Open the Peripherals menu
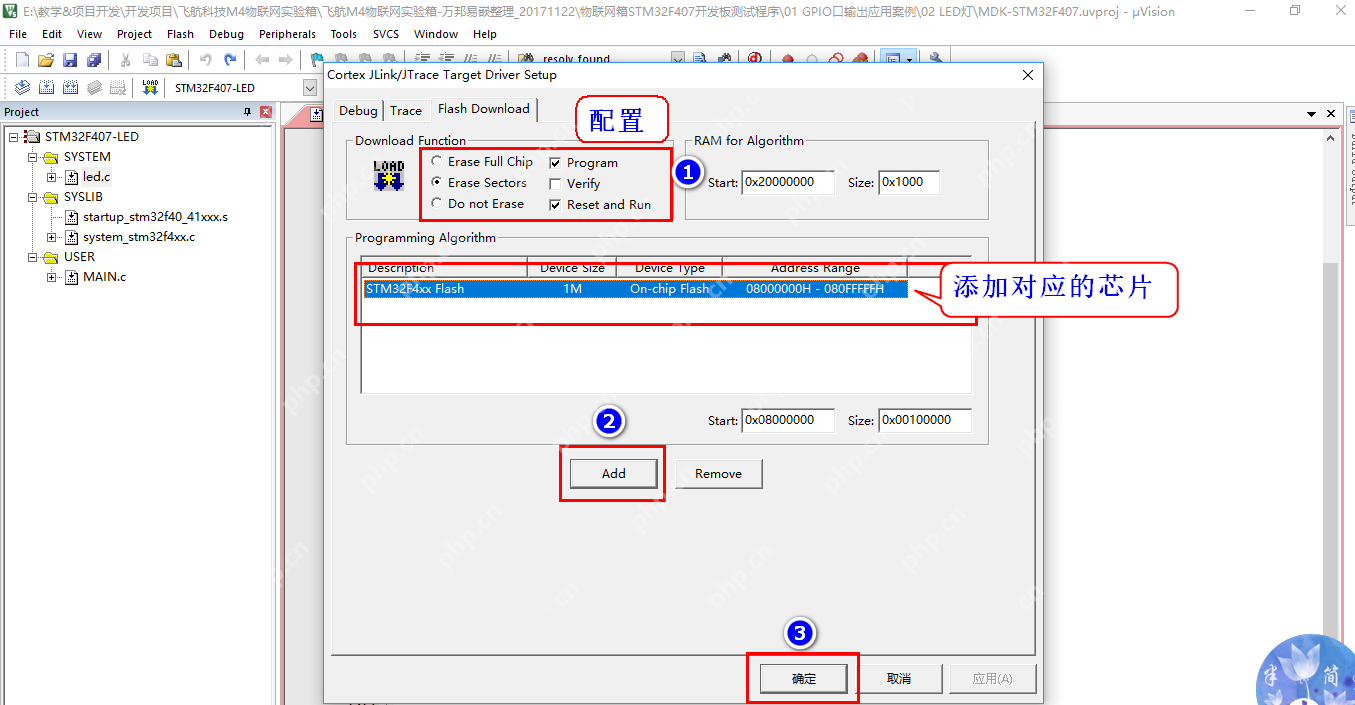This screenshot has height=705, width=1355. coord(287,34)
